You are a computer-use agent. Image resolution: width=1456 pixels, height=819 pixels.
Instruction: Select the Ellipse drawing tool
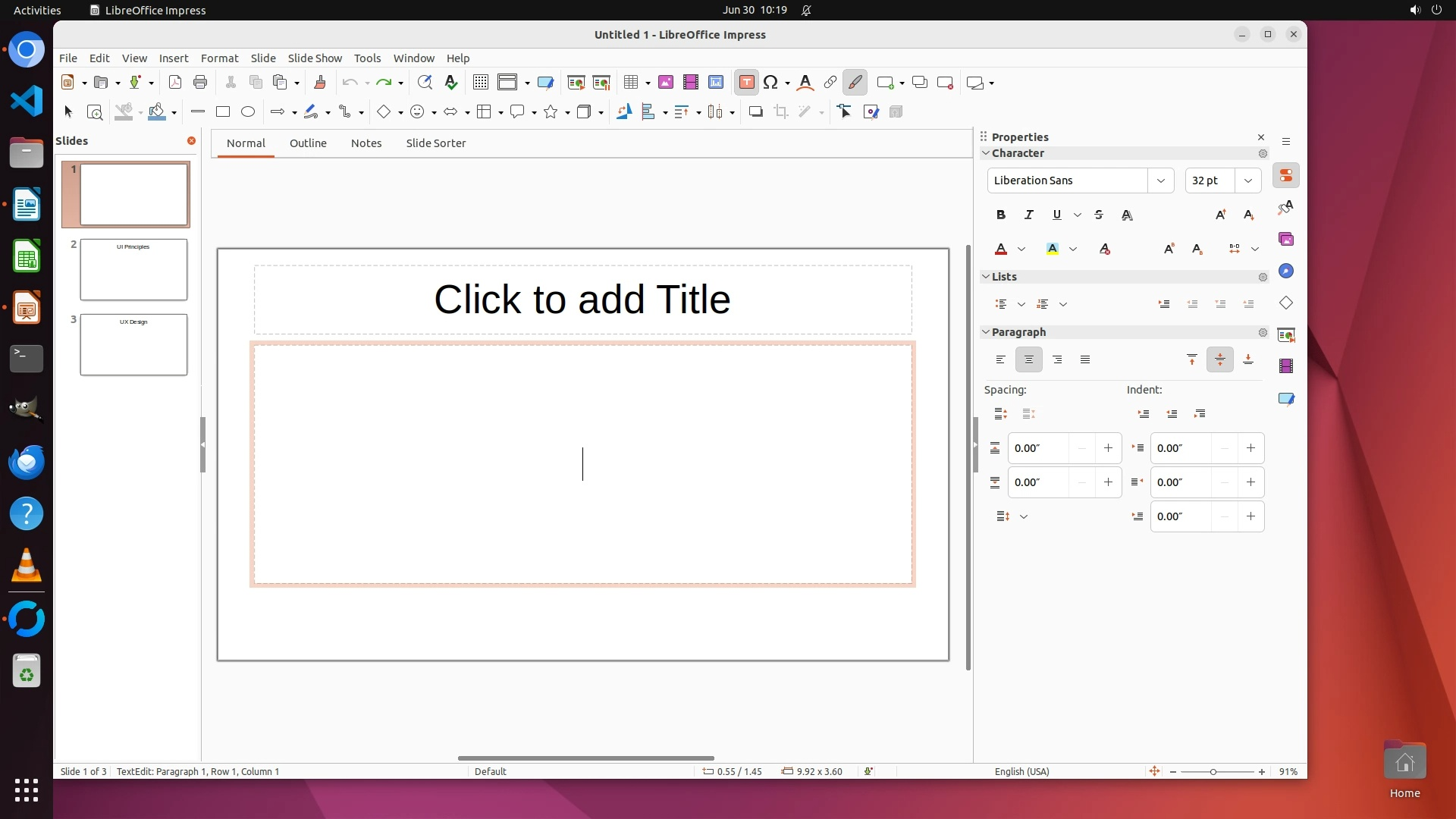pyautogui.click(x=248, y=112)
